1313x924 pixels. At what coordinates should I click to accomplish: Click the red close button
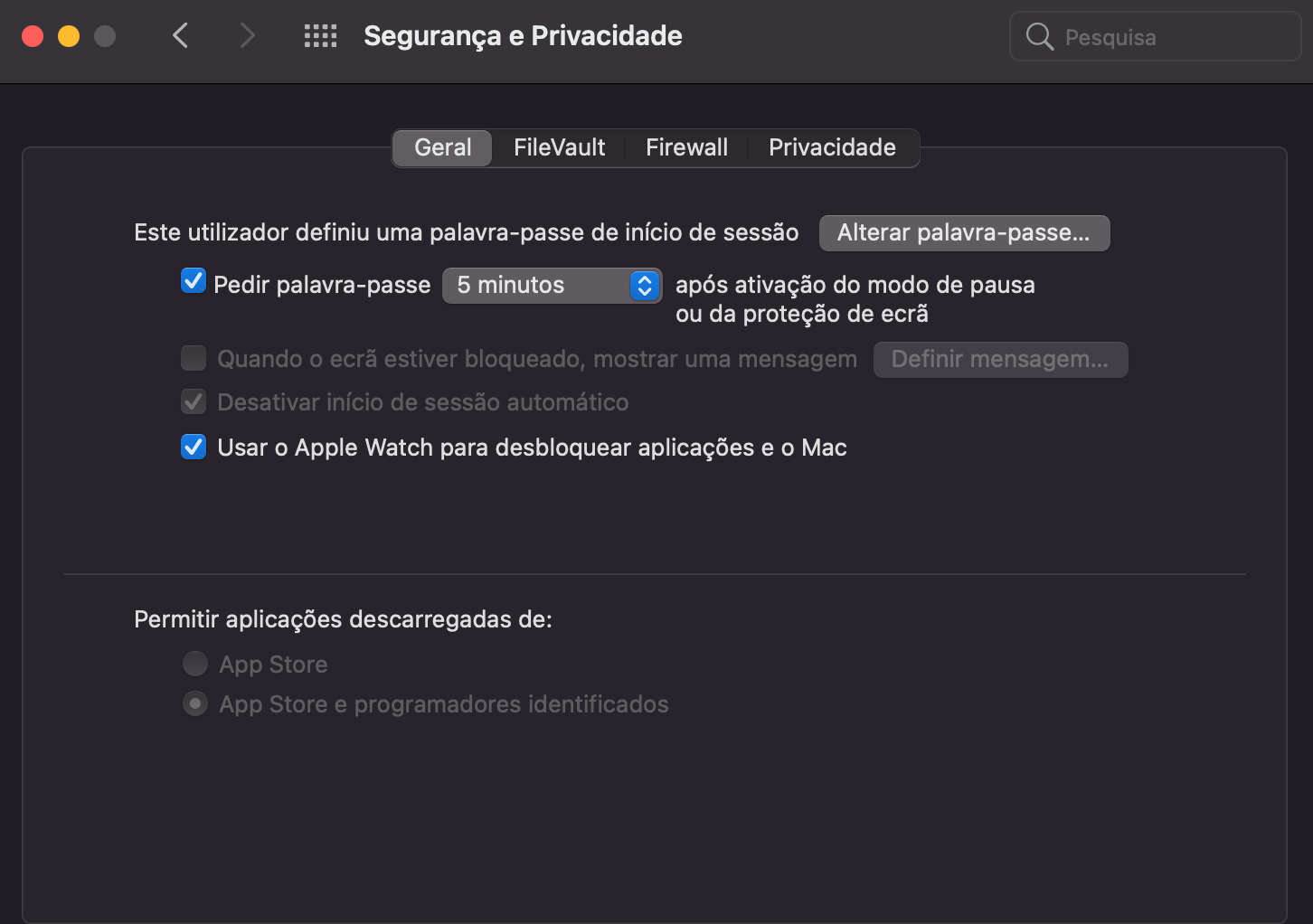click(x=33, y=35)
